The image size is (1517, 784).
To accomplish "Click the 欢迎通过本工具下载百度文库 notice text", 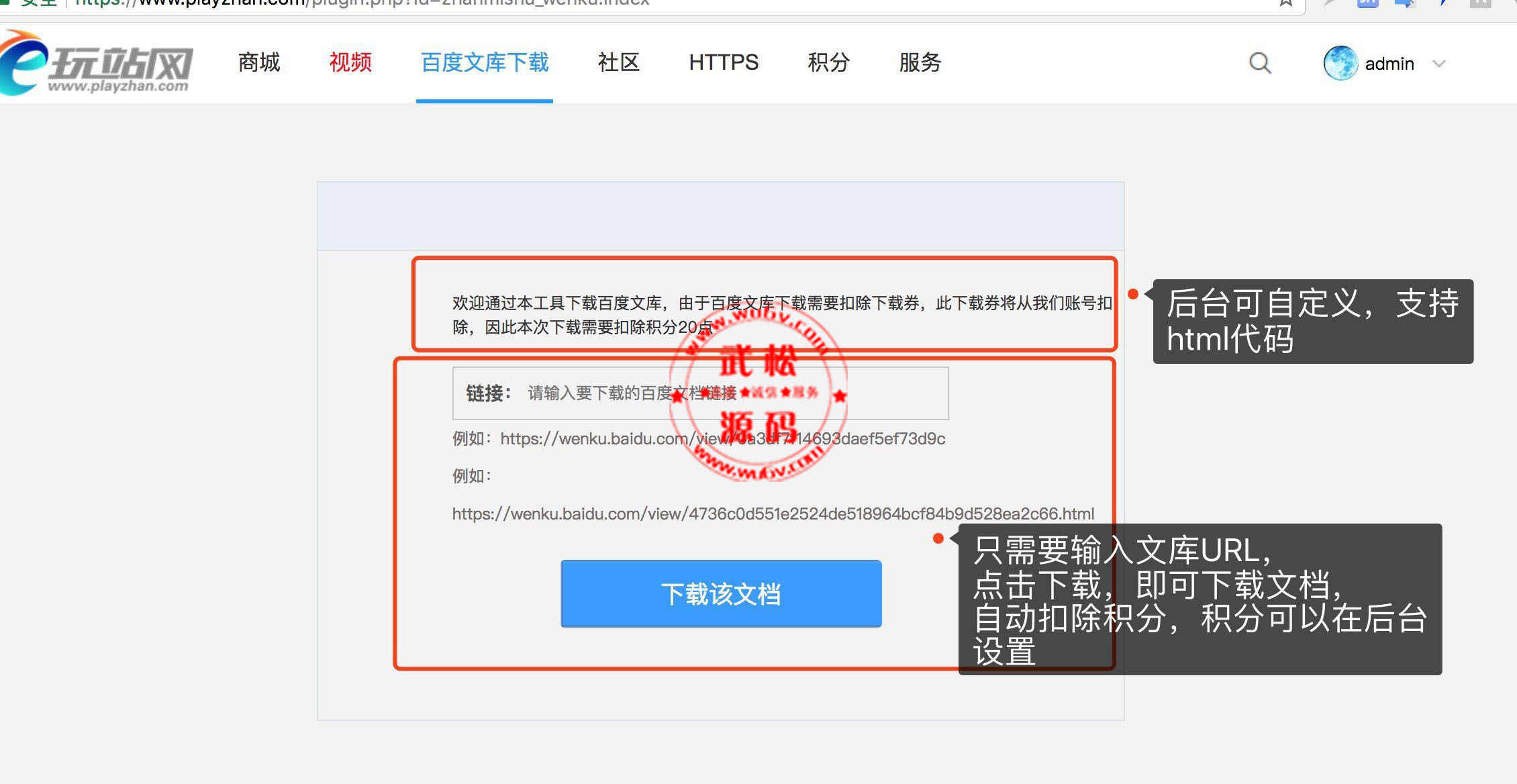I will tap(782, 315).
